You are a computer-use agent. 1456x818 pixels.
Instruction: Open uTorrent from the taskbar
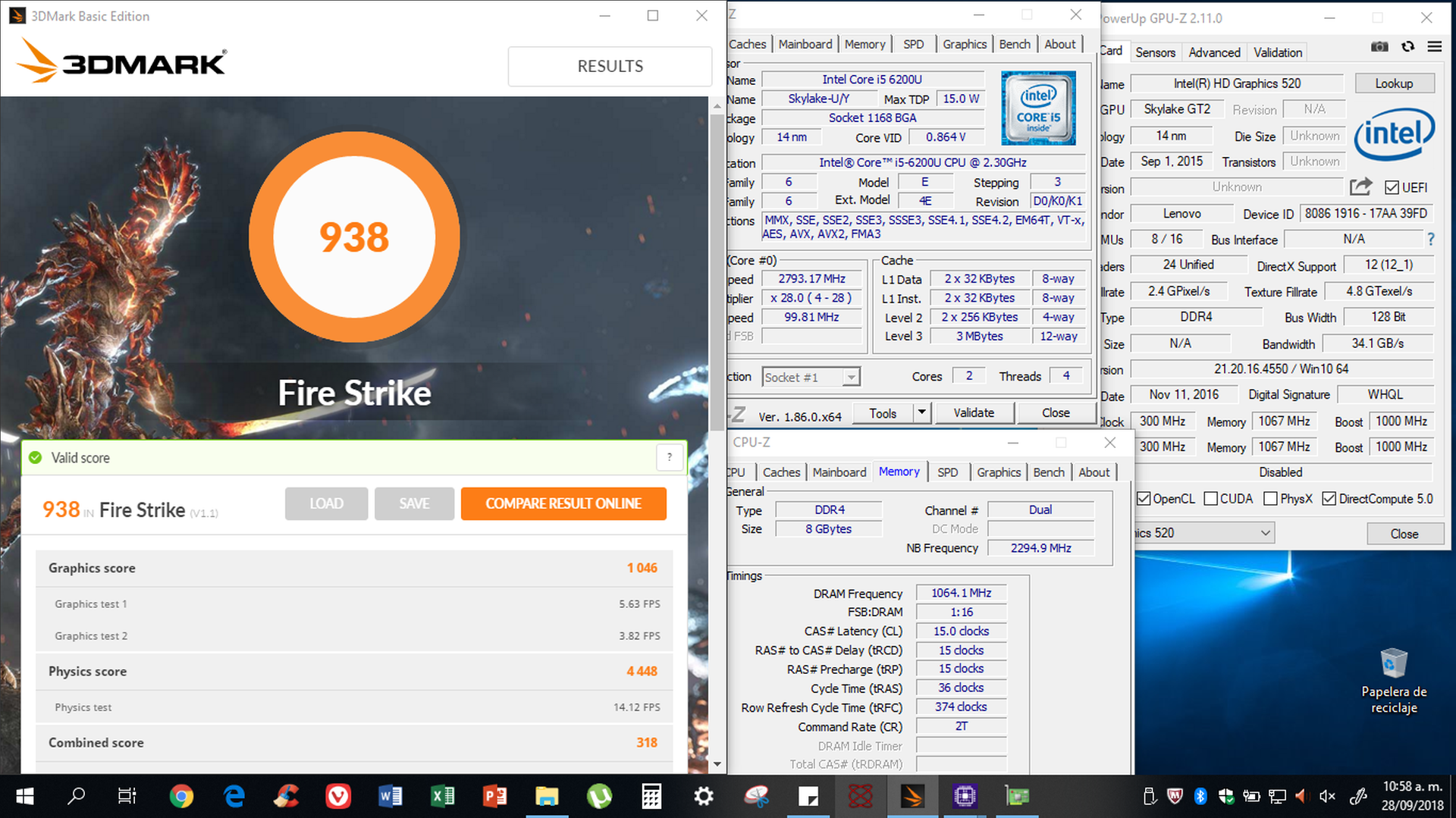599,796
